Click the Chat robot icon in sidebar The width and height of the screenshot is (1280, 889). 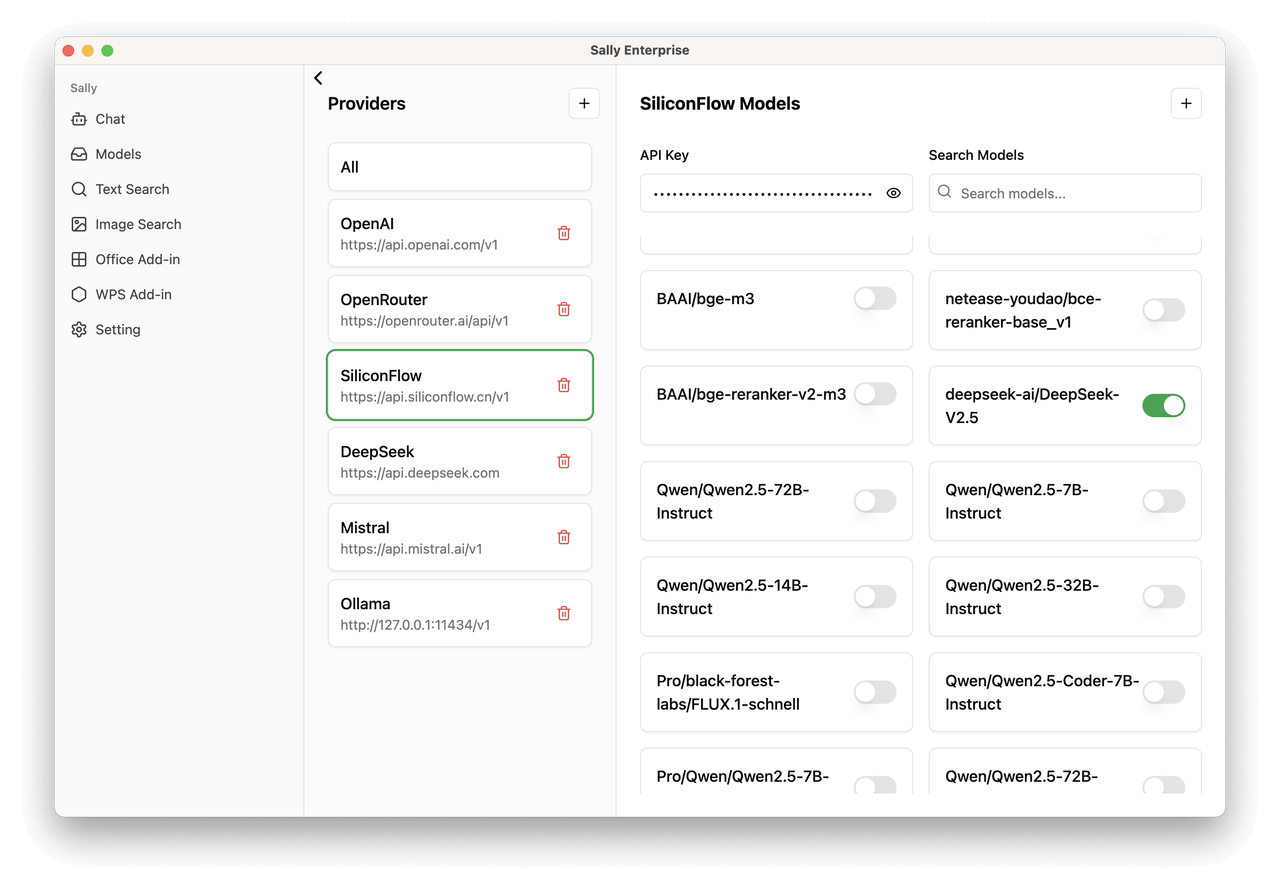(x=79, y=119)
